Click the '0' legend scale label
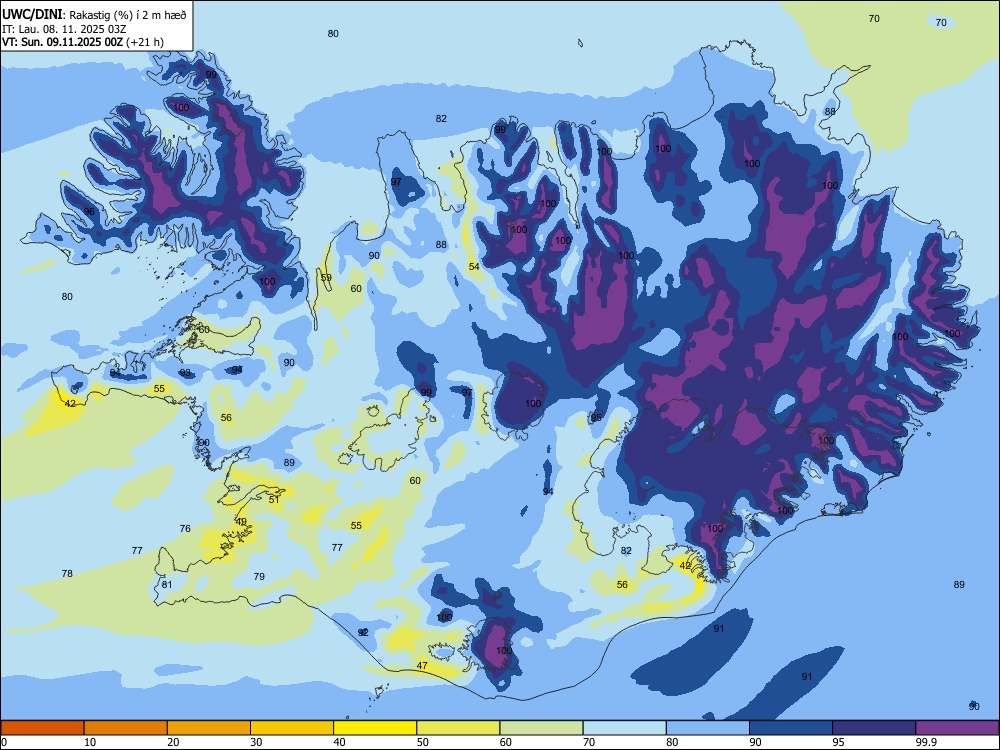Image resolution: width=1000 pixels, height=750 pixels. [4, 742]
